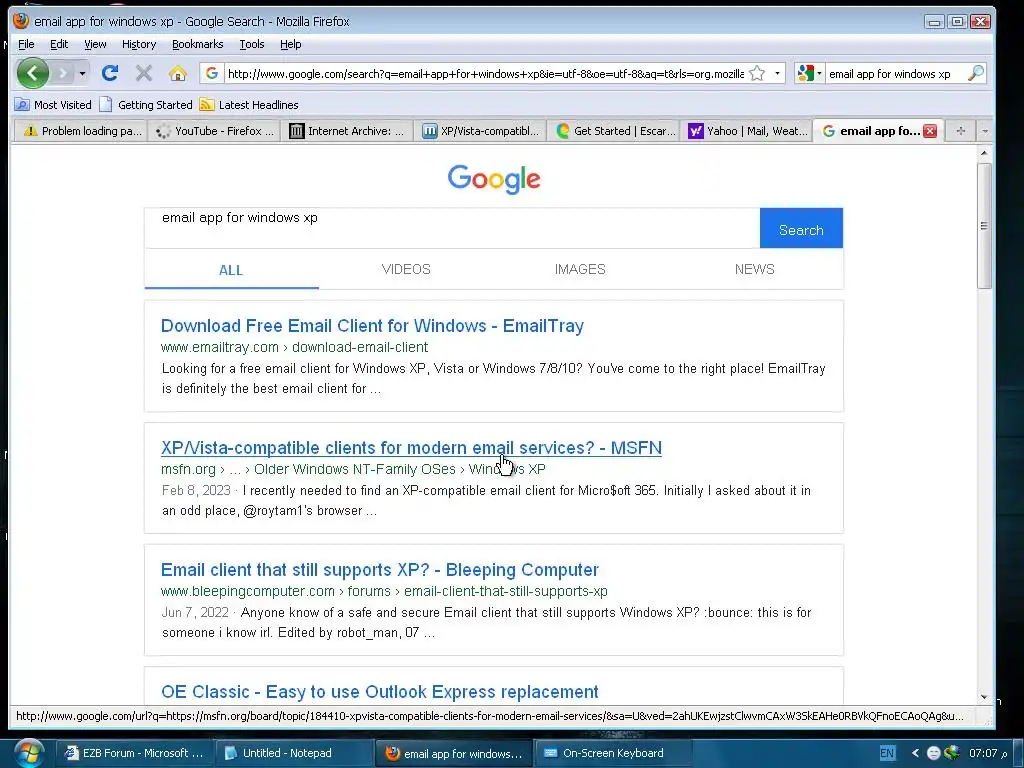Image resolution: width=1024 pixels, height=768 pixels.
Task: Switch to the YouTube - Firefox tab
Action: 215,131
